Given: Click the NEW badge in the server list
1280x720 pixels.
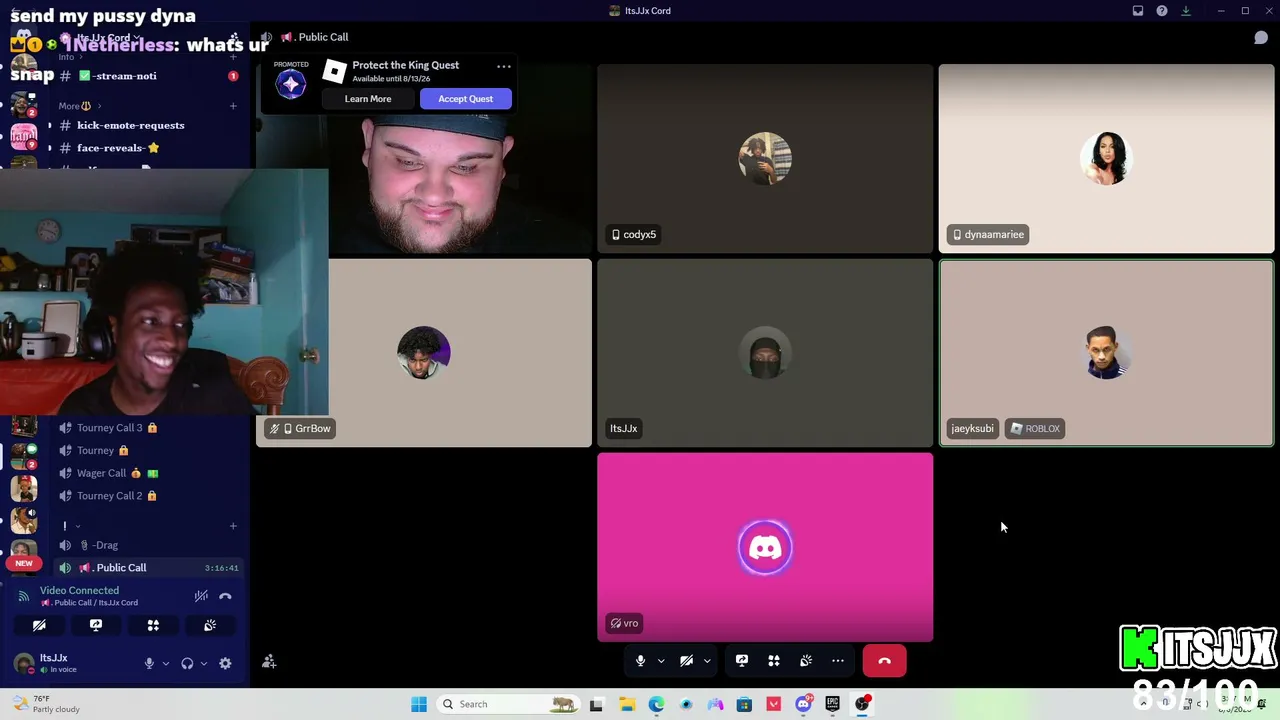Looking at the screenshot, I should [x=24, y=563].
